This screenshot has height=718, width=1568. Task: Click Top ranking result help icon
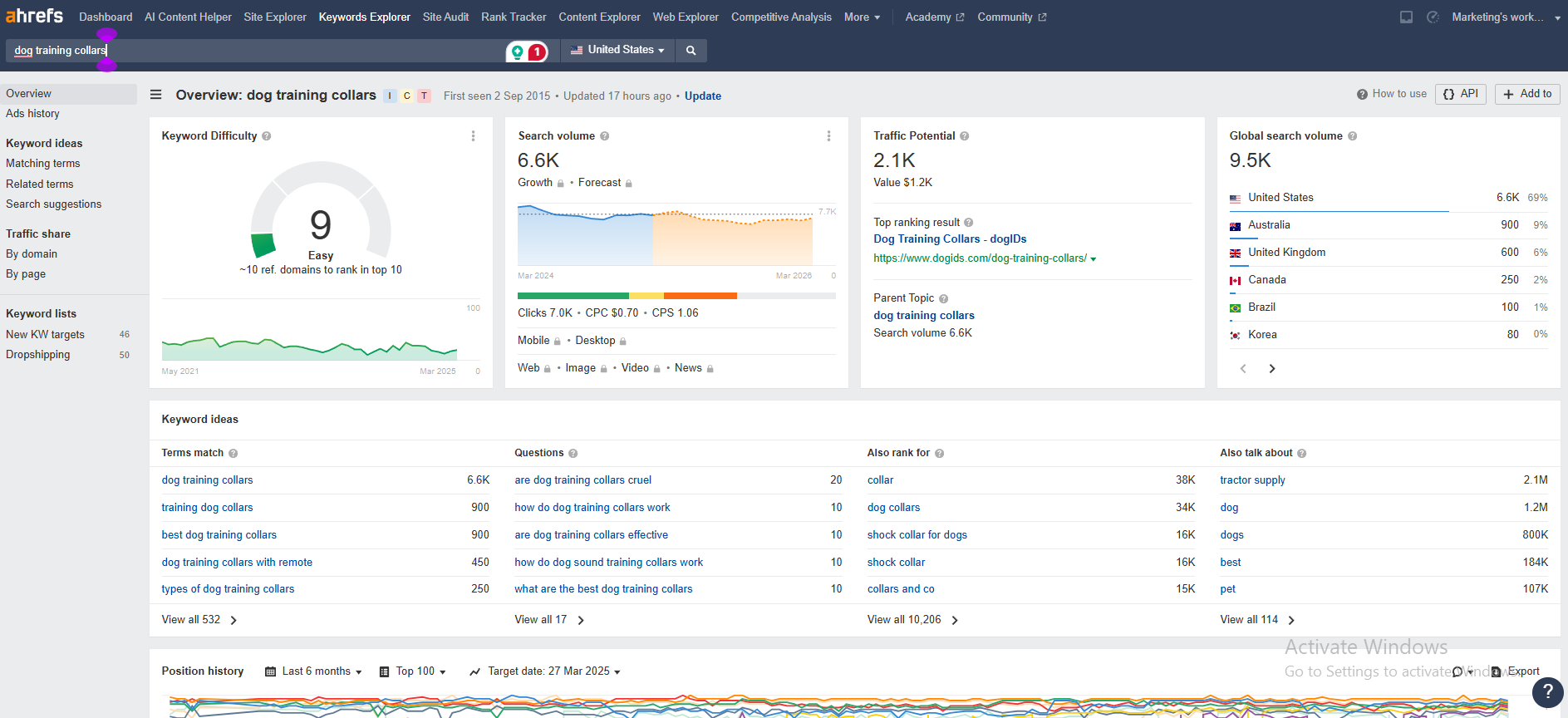pyautogui.click(x=969, y=223)
